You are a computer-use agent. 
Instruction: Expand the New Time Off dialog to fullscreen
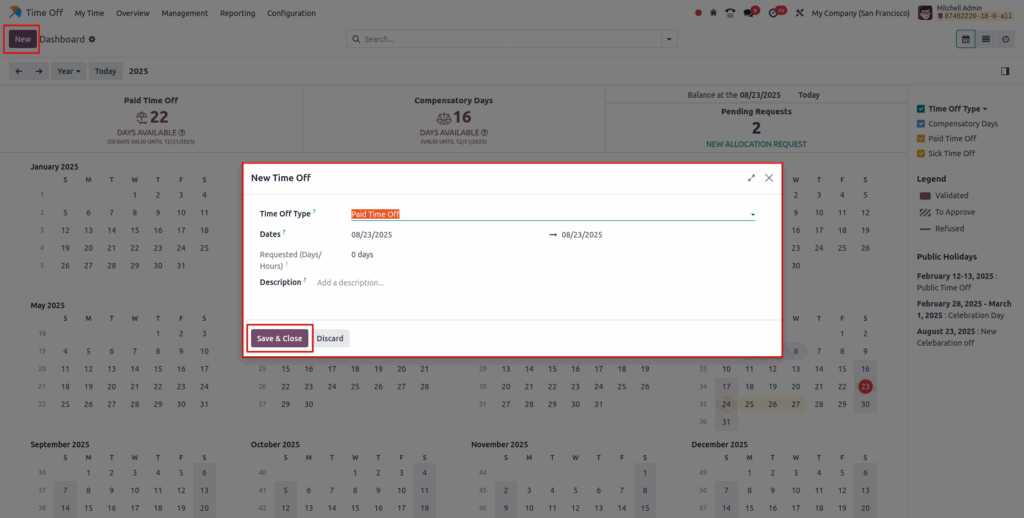(x=751, y=178)
